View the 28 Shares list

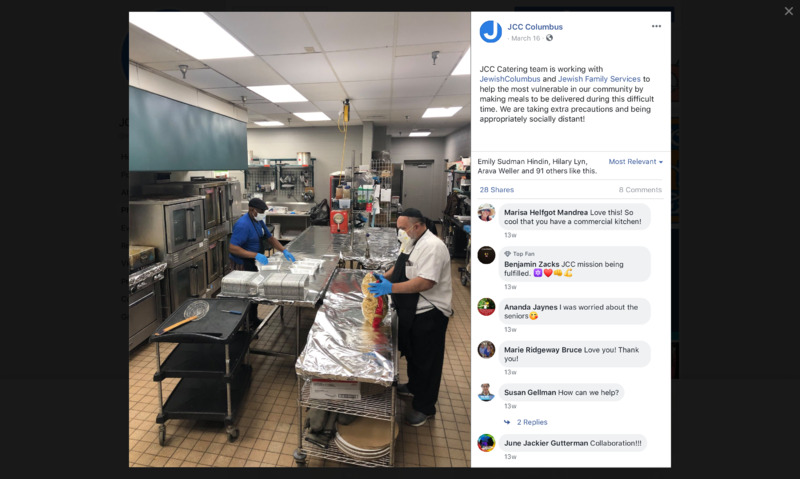[x=496, y=190]
